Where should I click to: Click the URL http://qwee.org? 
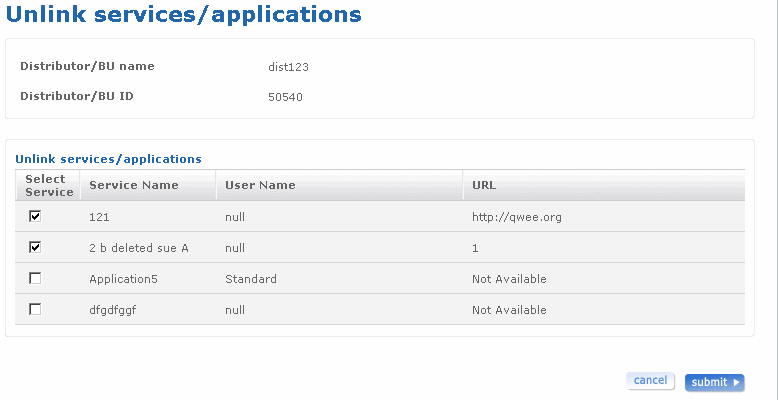(x=517, y=217)
